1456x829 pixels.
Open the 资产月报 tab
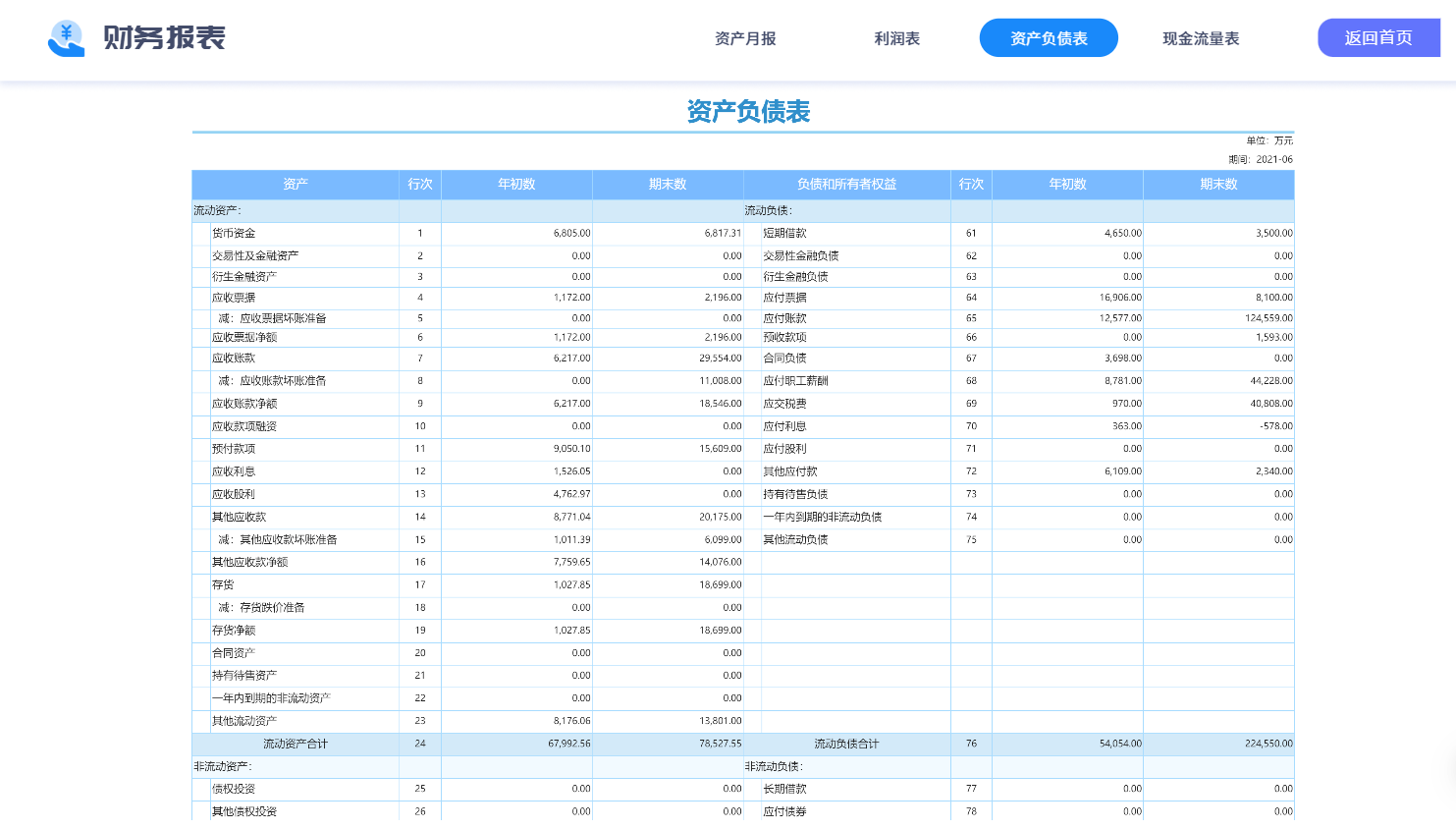[745, 38]
